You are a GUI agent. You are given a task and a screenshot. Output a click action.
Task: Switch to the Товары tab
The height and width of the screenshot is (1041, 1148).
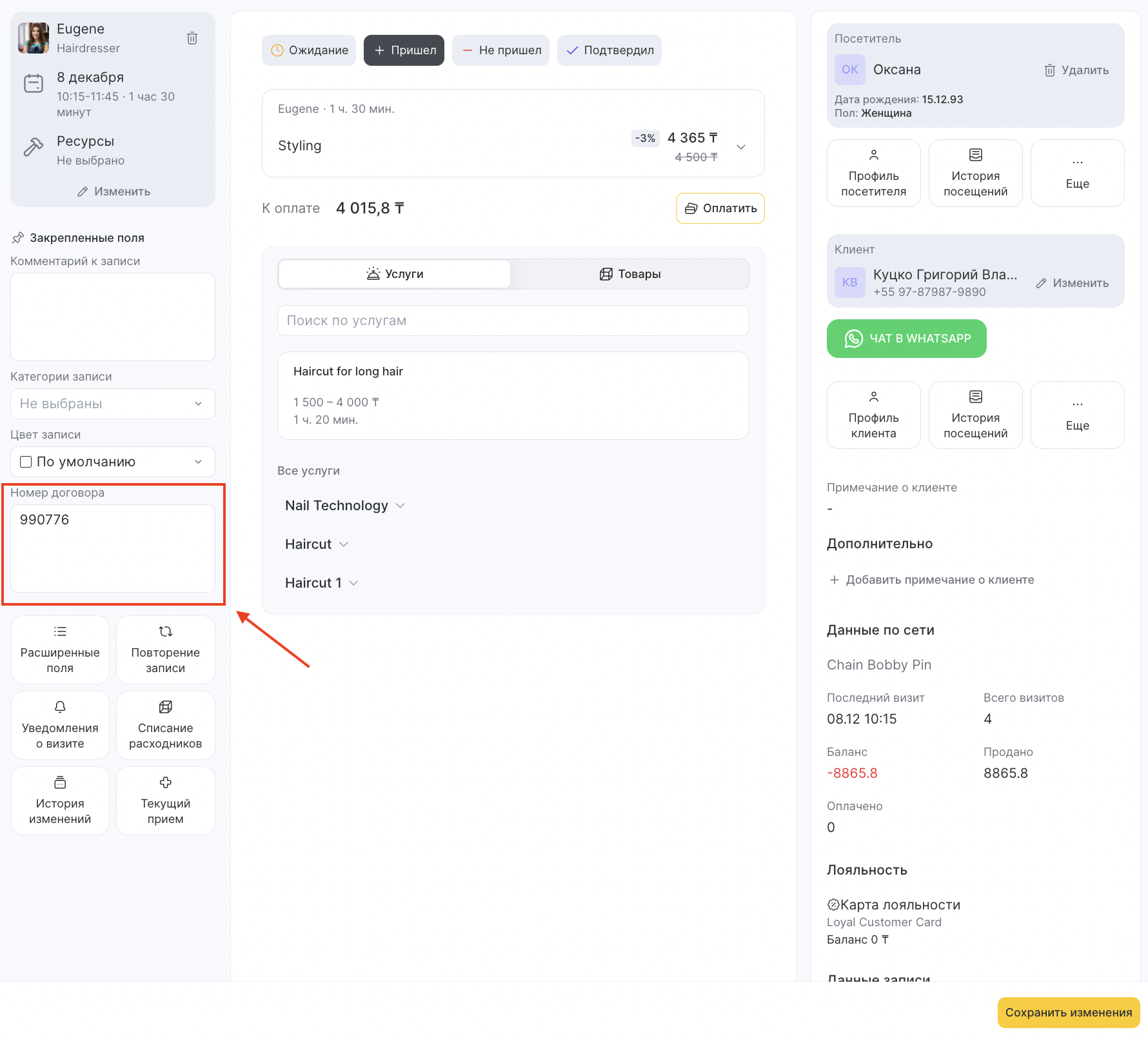click(x=629, y=274)
